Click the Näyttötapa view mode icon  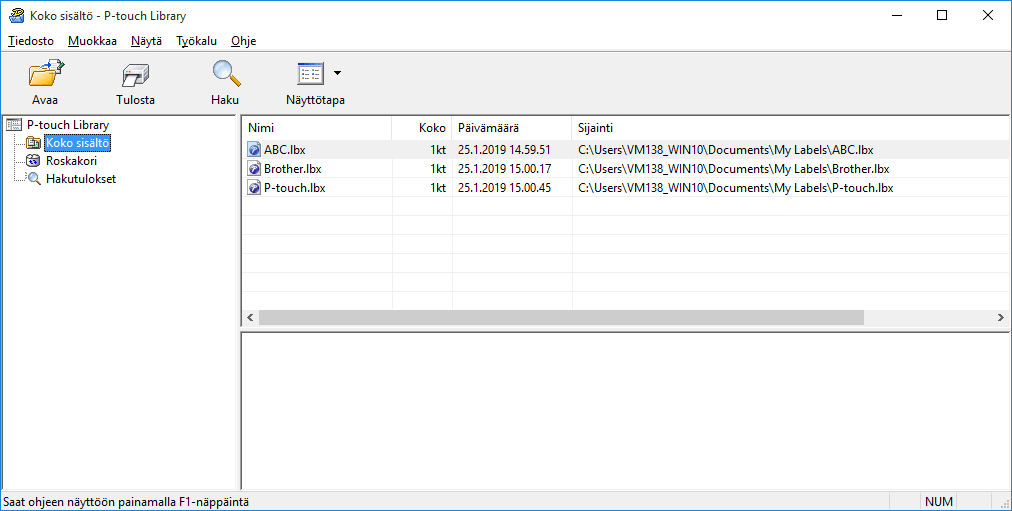(310, 74)
